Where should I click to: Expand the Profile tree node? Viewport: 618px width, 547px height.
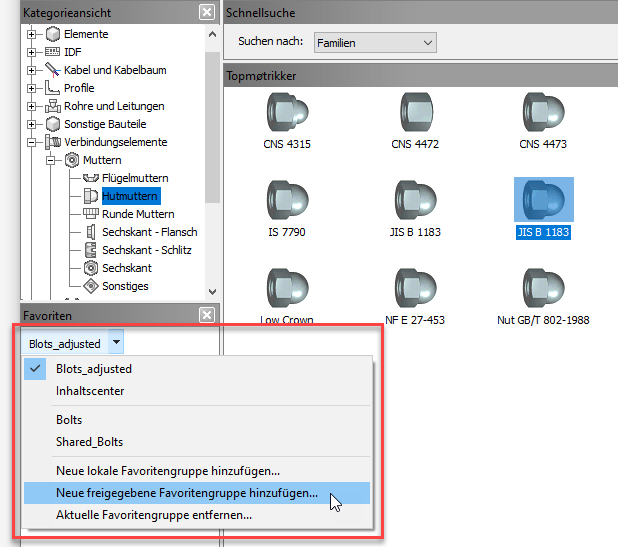[32, 88]
